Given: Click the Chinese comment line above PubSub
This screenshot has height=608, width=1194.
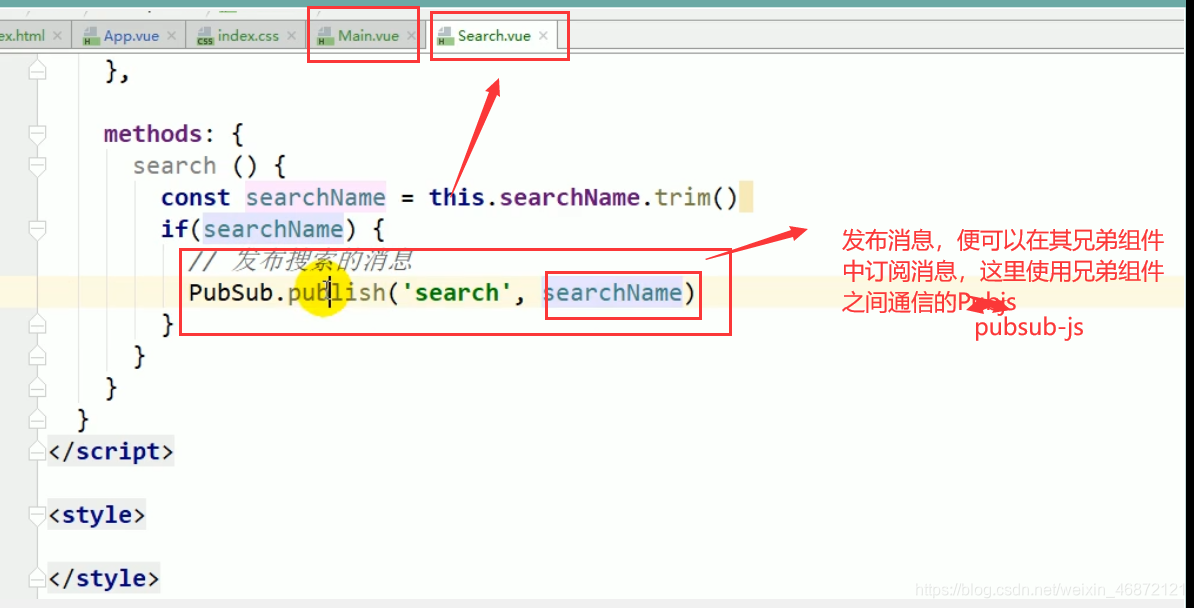Looking at the screenshot, I should point(300,261).
